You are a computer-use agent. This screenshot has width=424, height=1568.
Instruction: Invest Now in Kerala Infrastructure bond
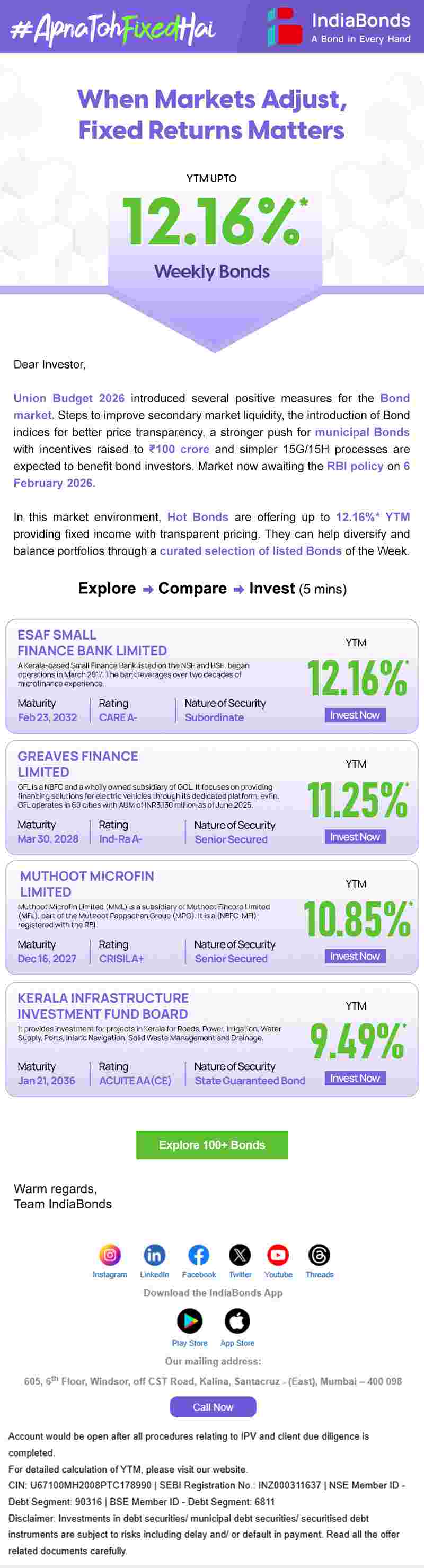pyautogui.click(x=355, y=1078)
